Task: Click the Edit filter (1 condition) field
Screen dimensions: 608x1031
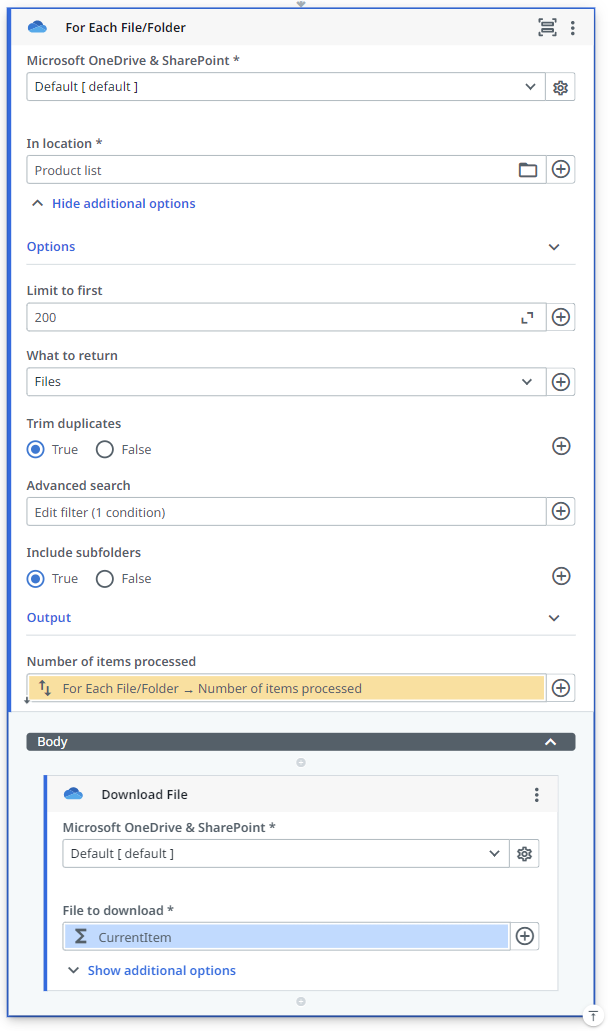Action: 286,512
